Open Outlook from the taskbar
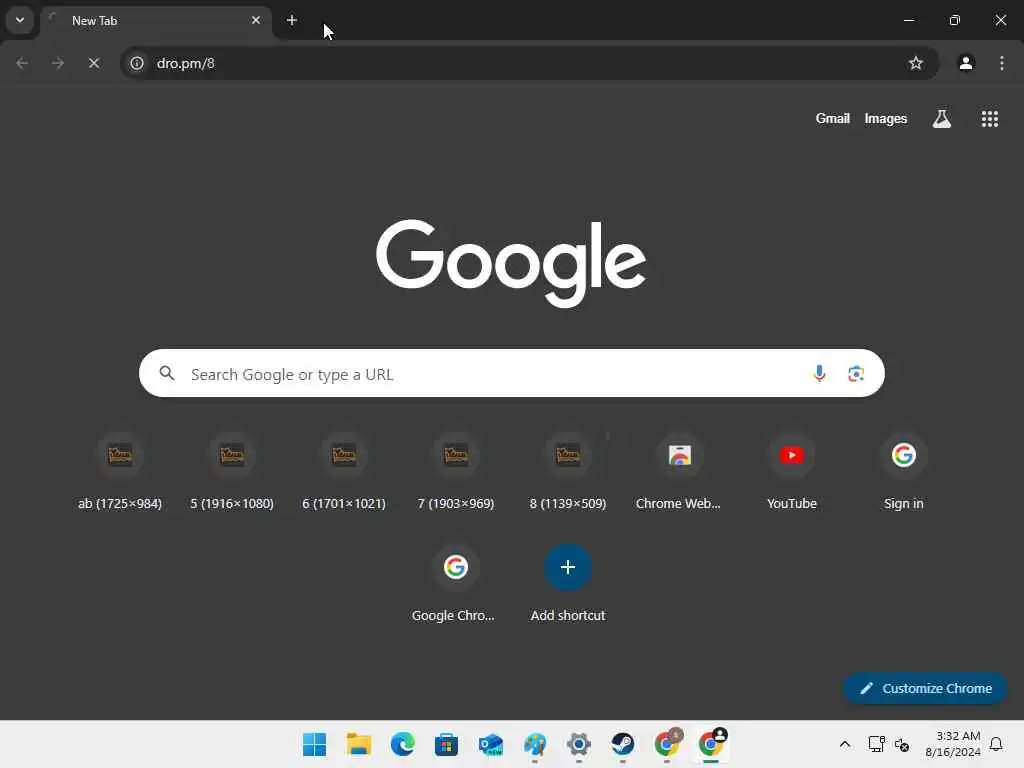Screen dimensions: 1024x768 490,744
